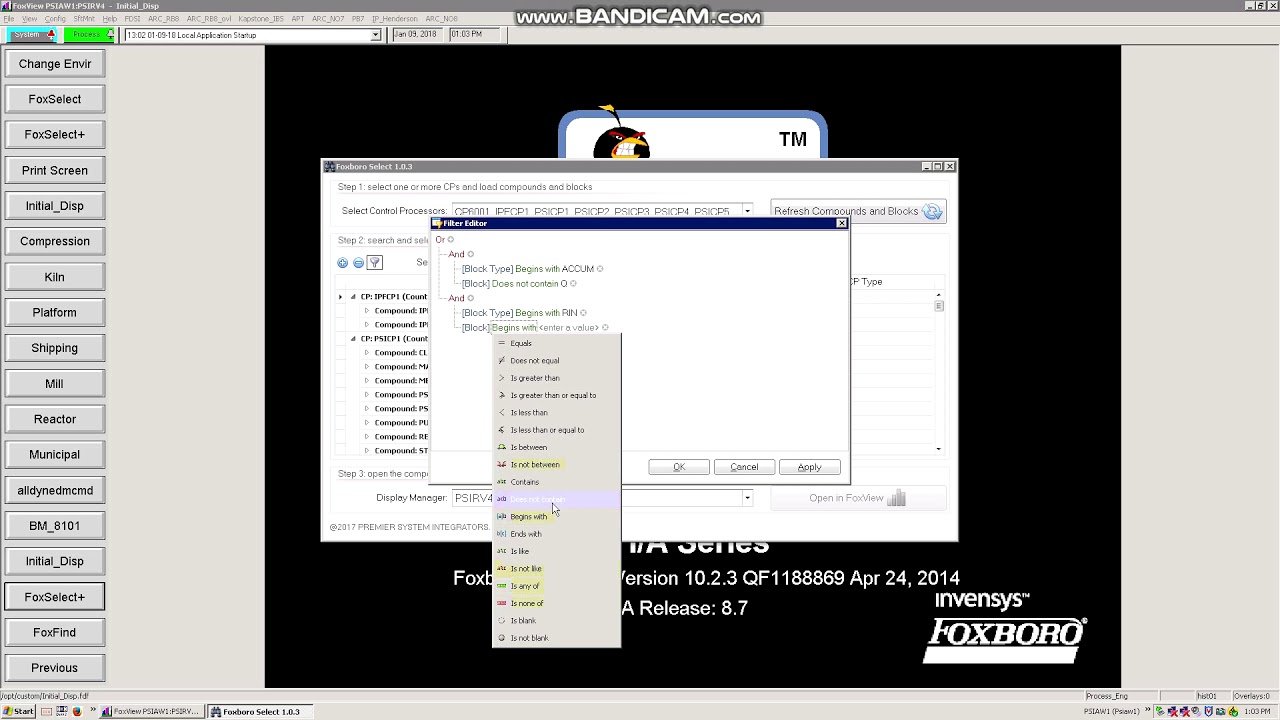1280x720 pixels.
Task: Open the Select Control Processors dropdown
Action: point(747,211)
